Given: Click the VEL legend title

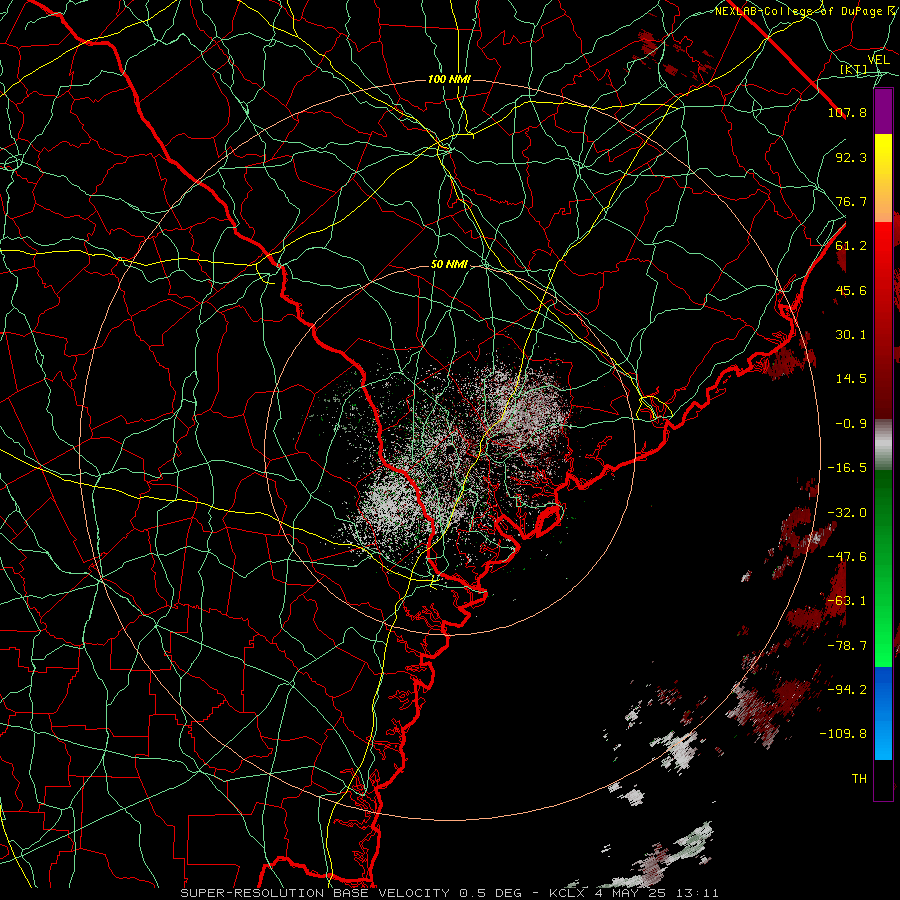Looking at the screenshot, I should pyautogui.click(x=879, y=60).
